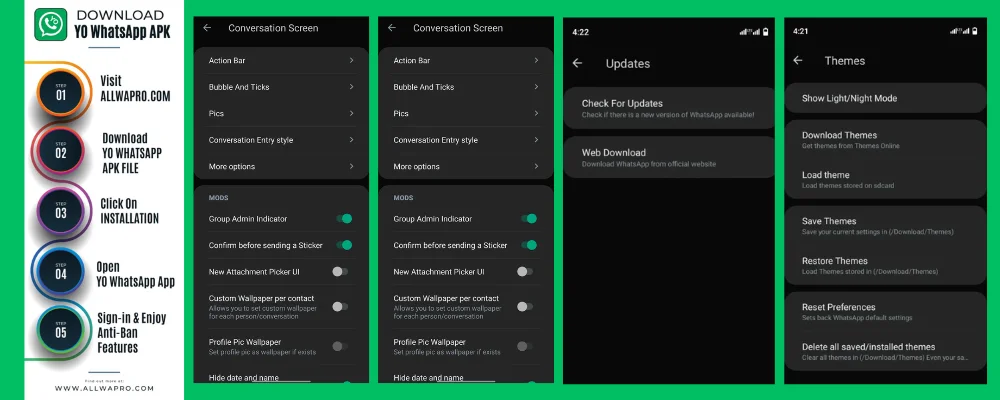
Task: Click the Themes screen title
Action: [844, 61]
